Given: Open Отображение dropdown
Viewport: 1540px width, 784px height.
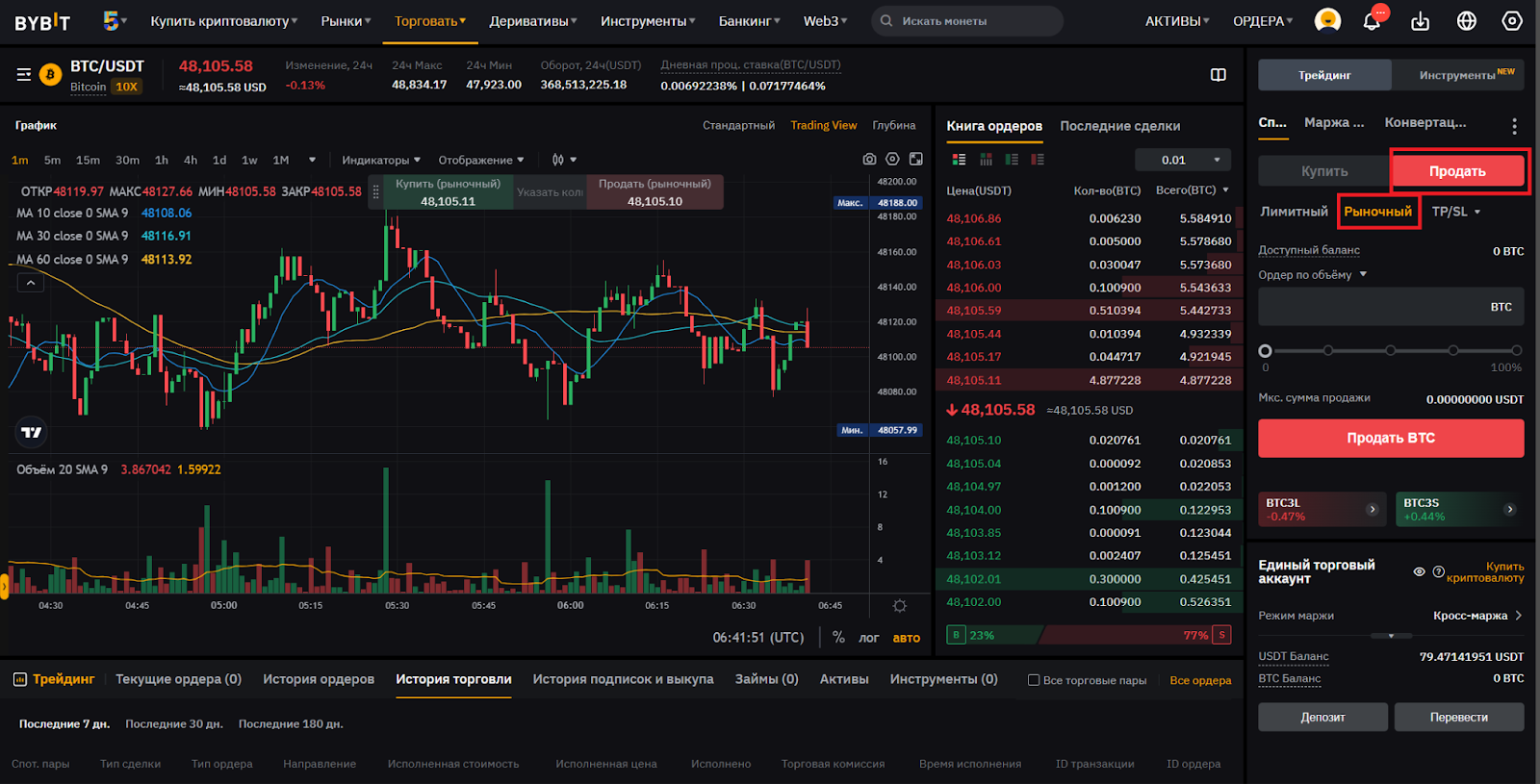Looking at the screenshot, I should (481, 160).
